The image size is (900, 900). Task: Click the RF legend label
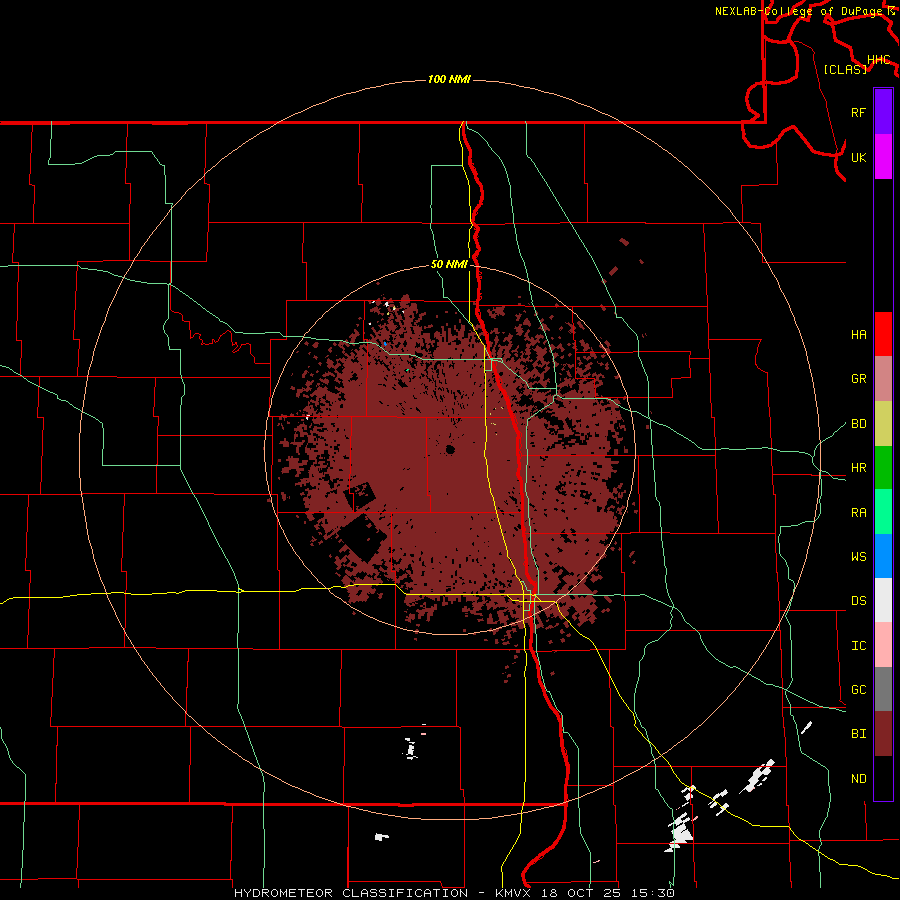point(858,112)
